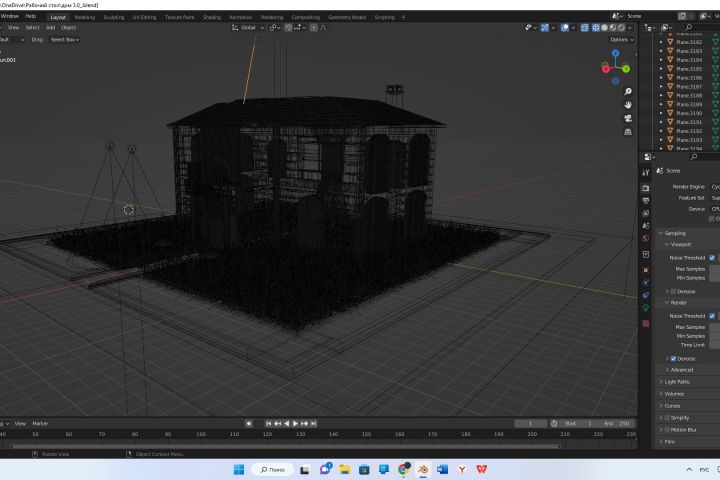Switch viewport to Material Preview shading
The width and height of the screenshot is (720, 480).
[613, 28]
